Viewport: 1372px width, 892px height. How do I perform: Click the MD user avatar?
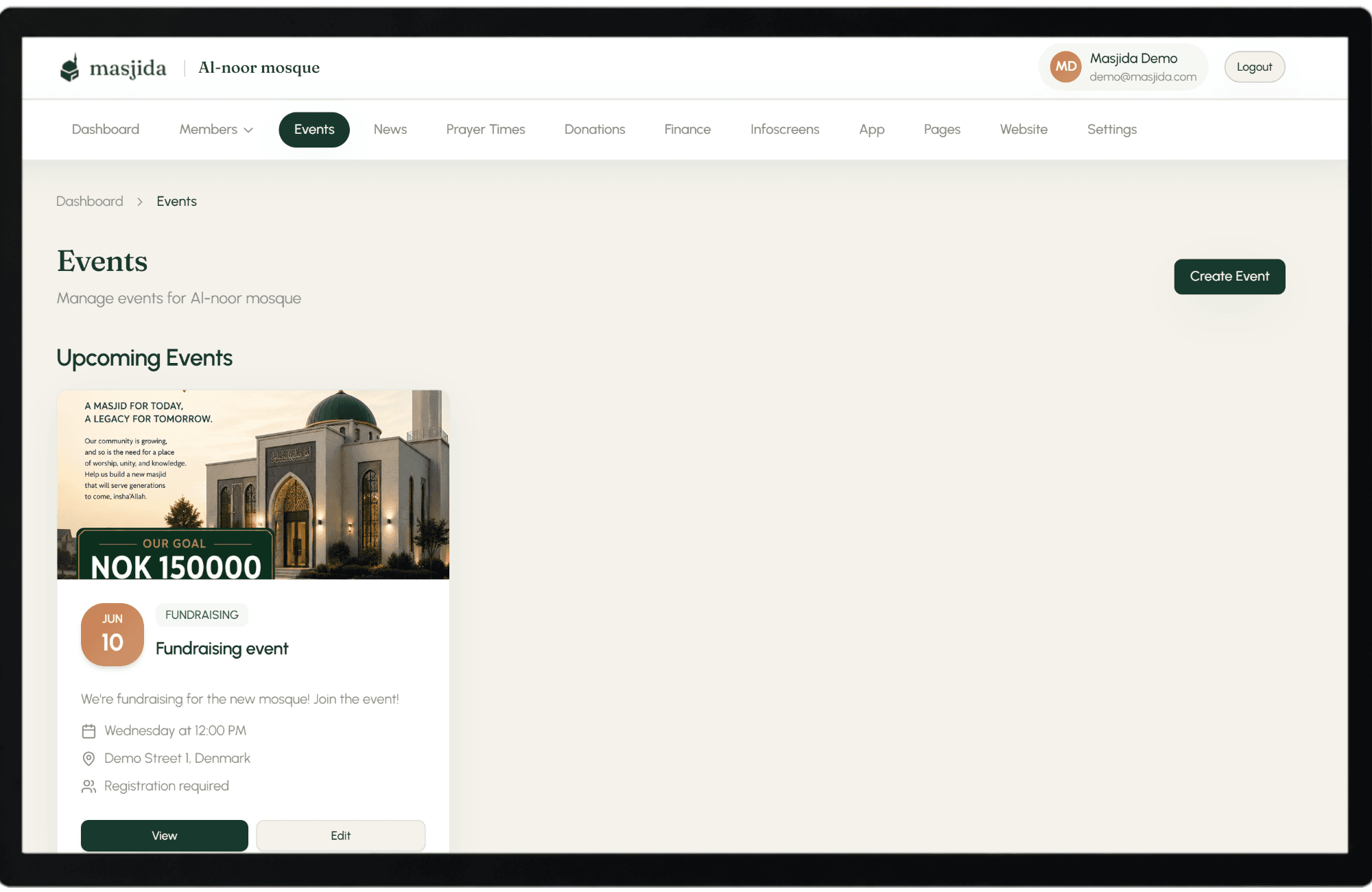1065,67
